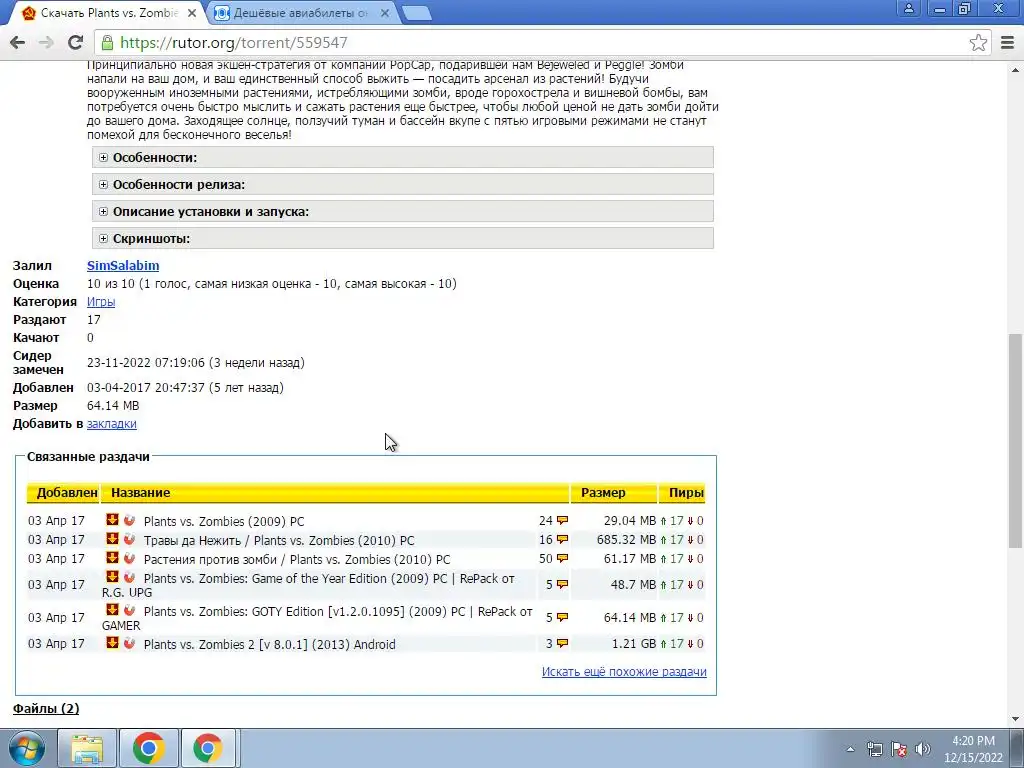Reload the rutor.org page
Viewport: 1024px width, 768px height.
tap(75, 42)
